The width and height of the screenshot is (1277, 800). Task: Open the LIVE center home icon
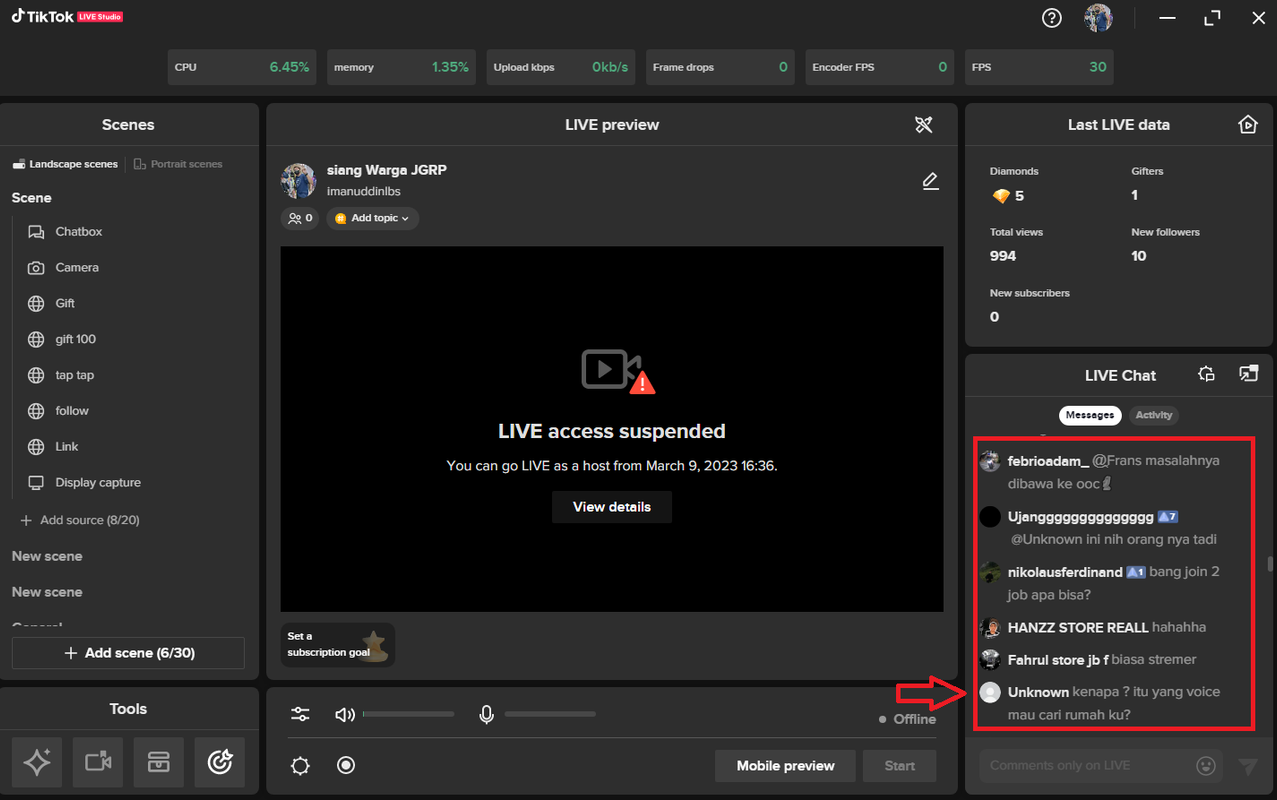click(x=1247, y=125)
